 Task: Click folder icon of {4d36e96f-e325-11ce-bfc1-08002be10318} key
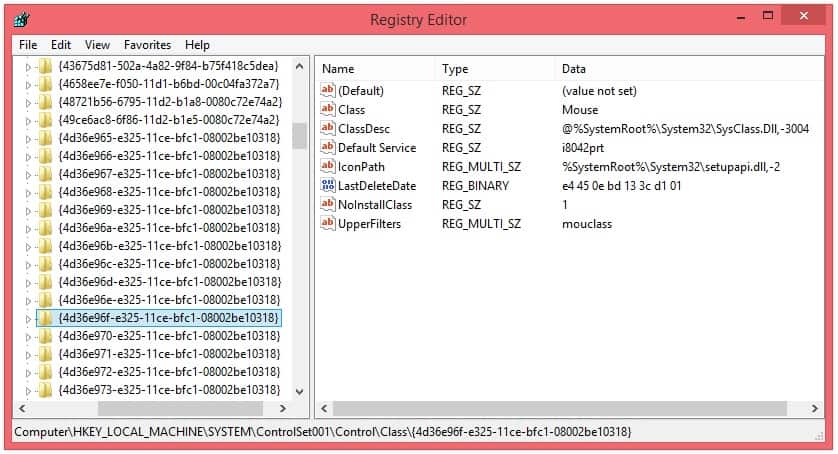45,318
